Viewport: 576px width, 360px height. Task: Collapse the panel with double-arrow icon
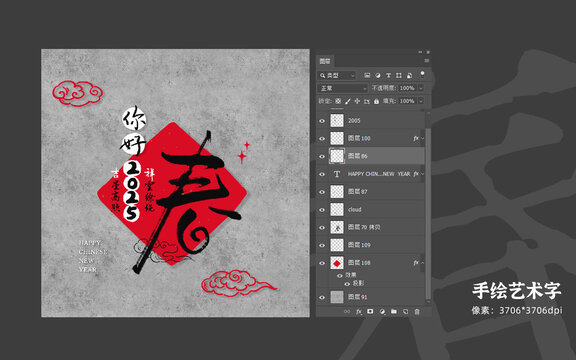[421, 52]
